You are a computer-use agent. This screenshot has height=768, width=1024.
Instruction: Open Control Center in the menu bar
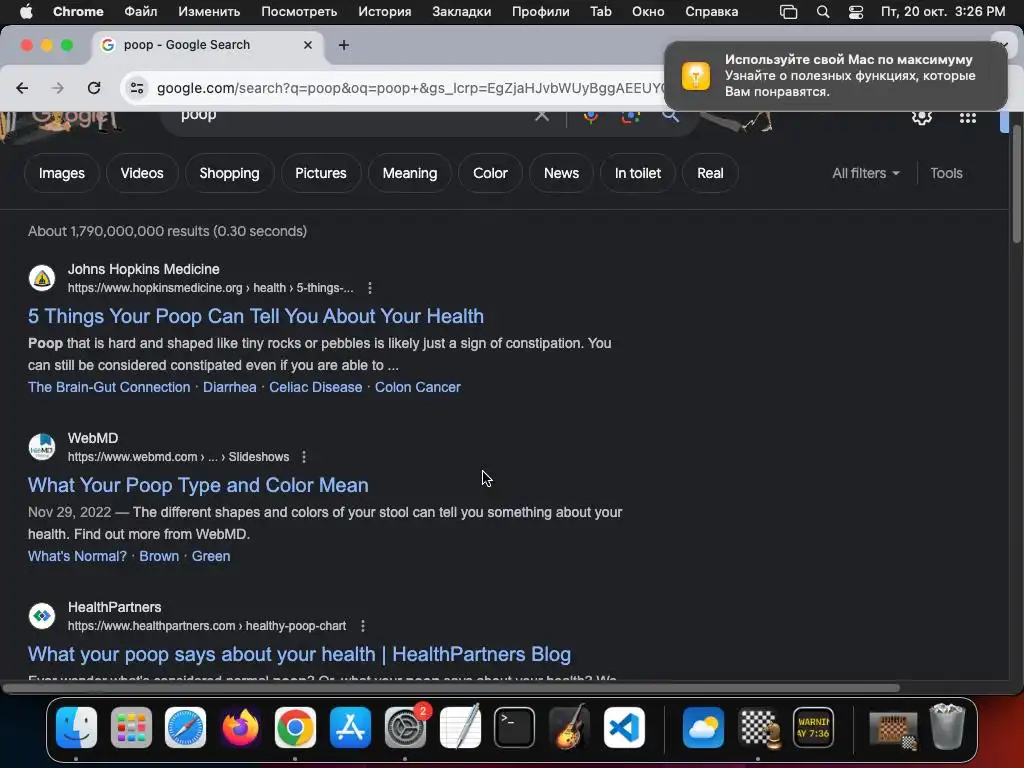tap(856, 12)
